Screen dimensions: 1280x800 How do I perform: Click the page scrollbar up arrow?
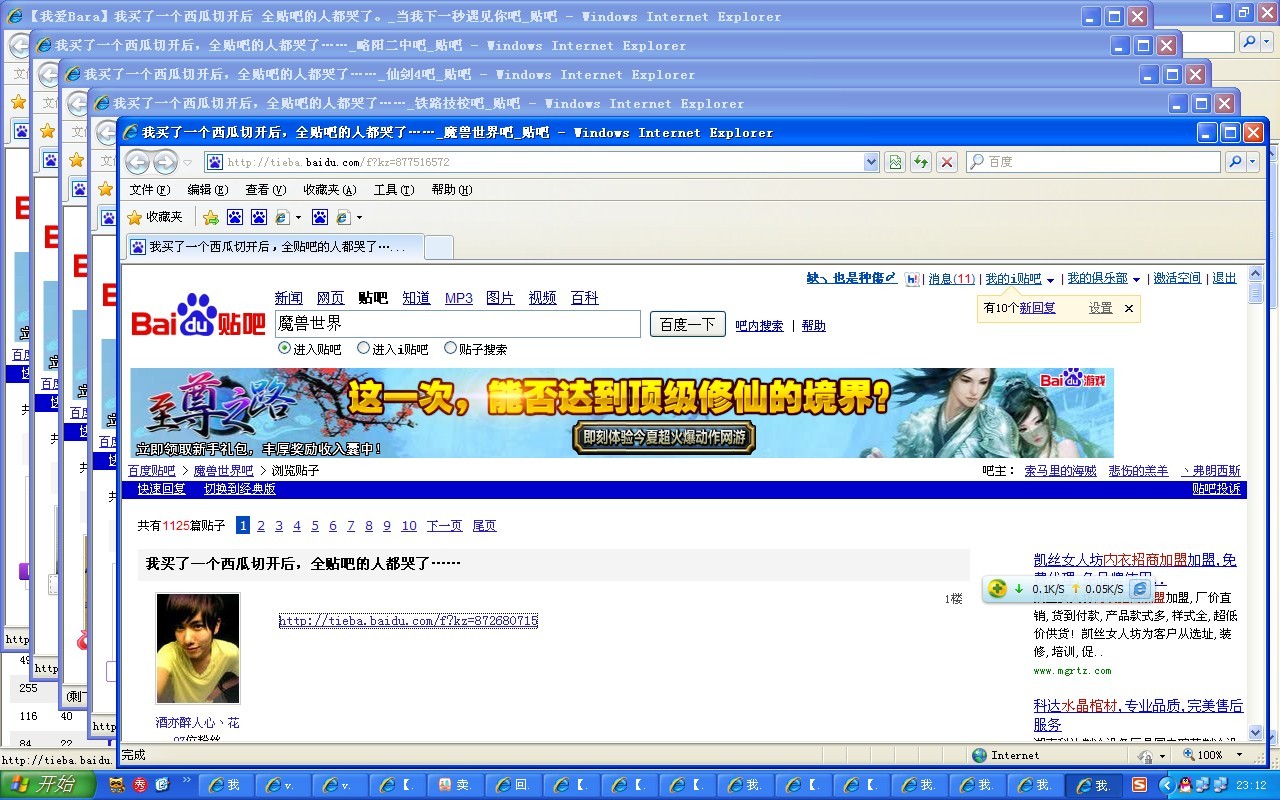(x=1256, y=275)
